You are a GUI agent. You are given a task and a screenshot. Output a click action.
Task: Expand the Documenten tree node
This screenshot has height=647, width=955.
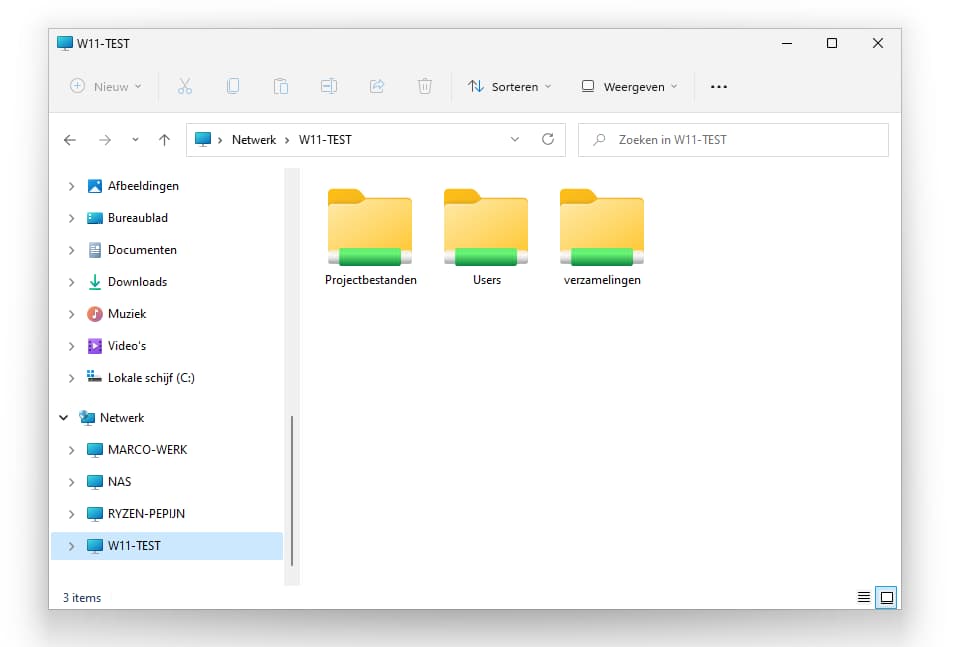(71, 250)
